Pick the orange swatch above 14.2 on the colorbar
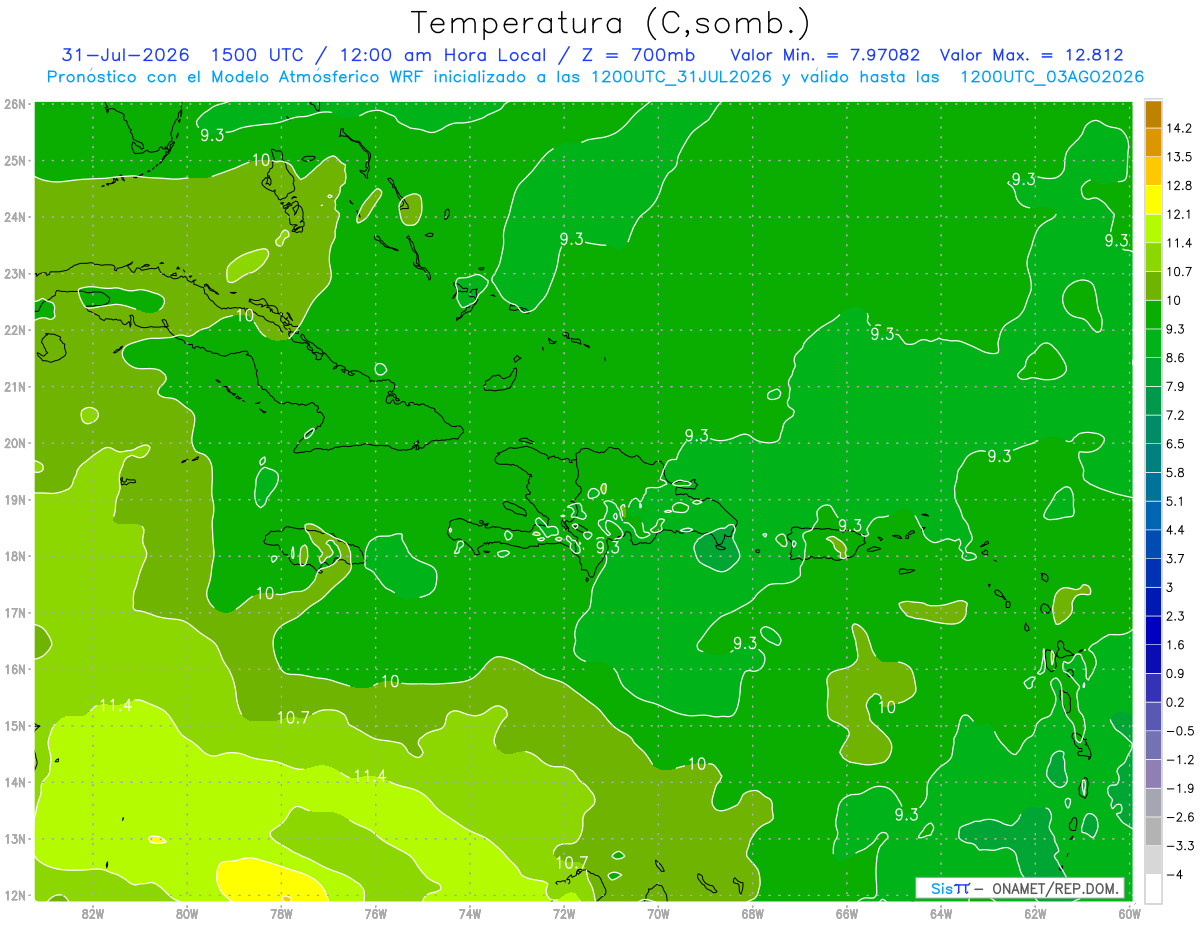 (1153, 115)
